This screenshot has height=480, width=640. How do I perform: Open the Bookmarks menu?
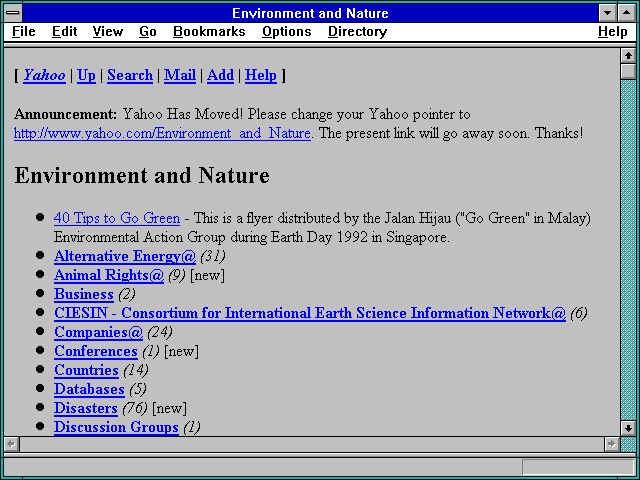[x=209, y=31]
